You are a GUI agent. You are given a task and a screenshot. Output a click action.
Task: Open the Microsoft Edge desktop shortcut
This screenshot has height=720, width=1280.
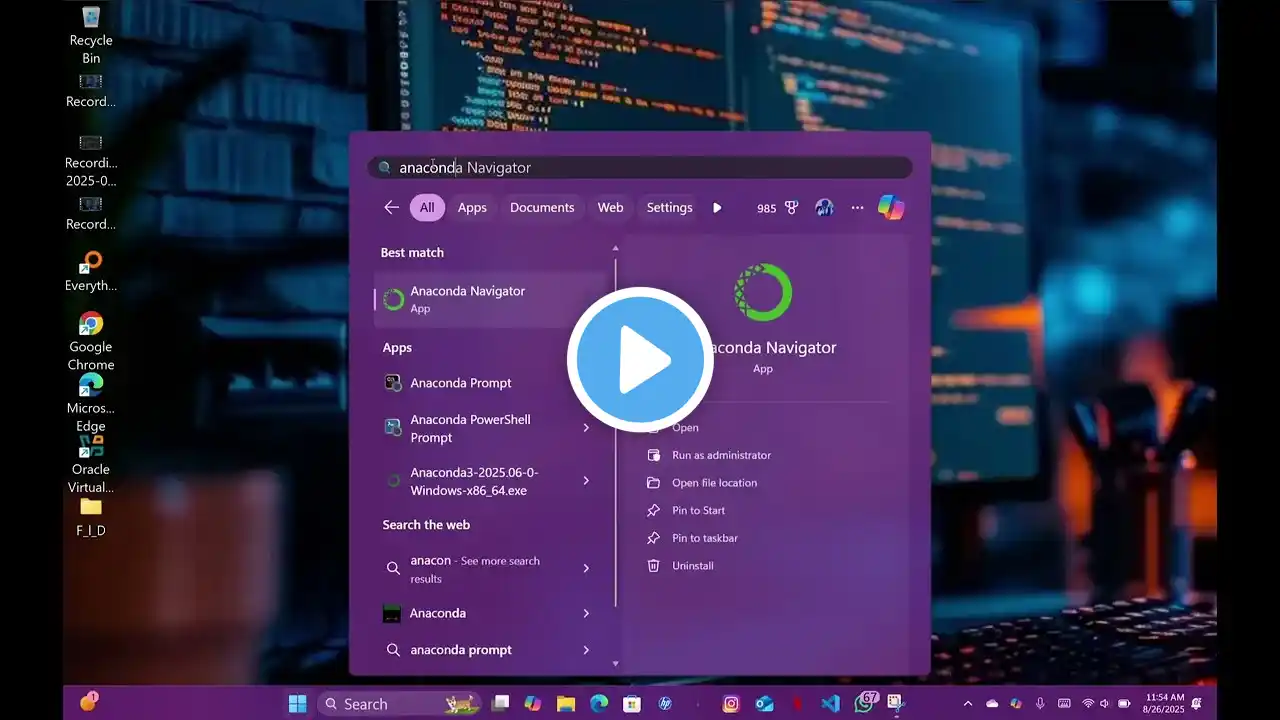pyautogui.click(x=91, y=402)
